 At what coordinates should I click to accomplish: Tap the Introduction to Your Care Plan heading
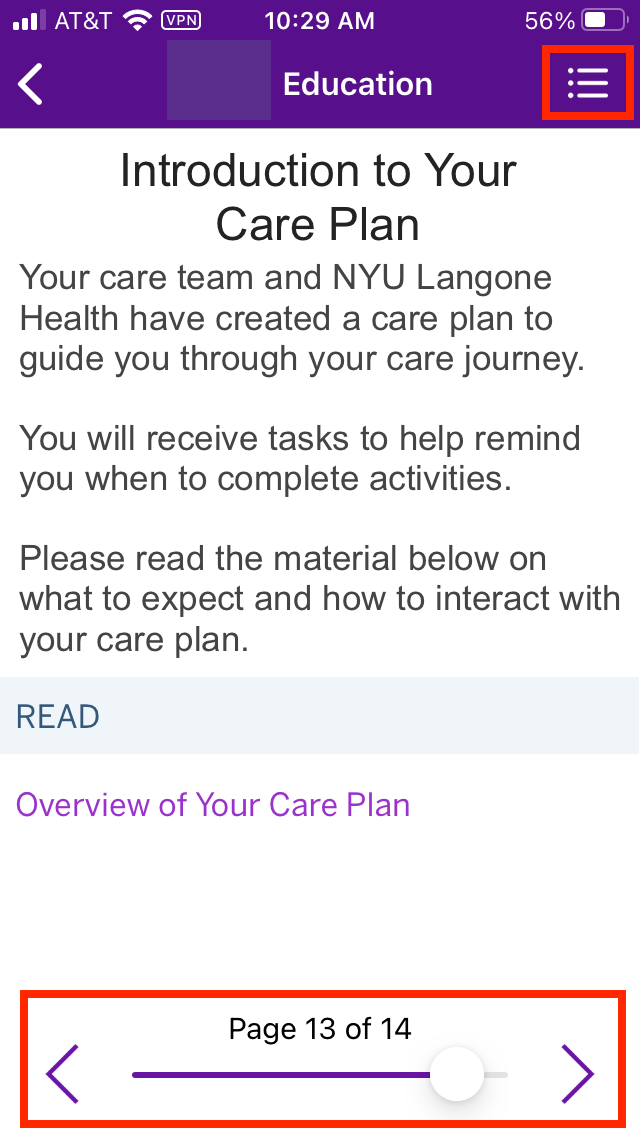(318, 197)
